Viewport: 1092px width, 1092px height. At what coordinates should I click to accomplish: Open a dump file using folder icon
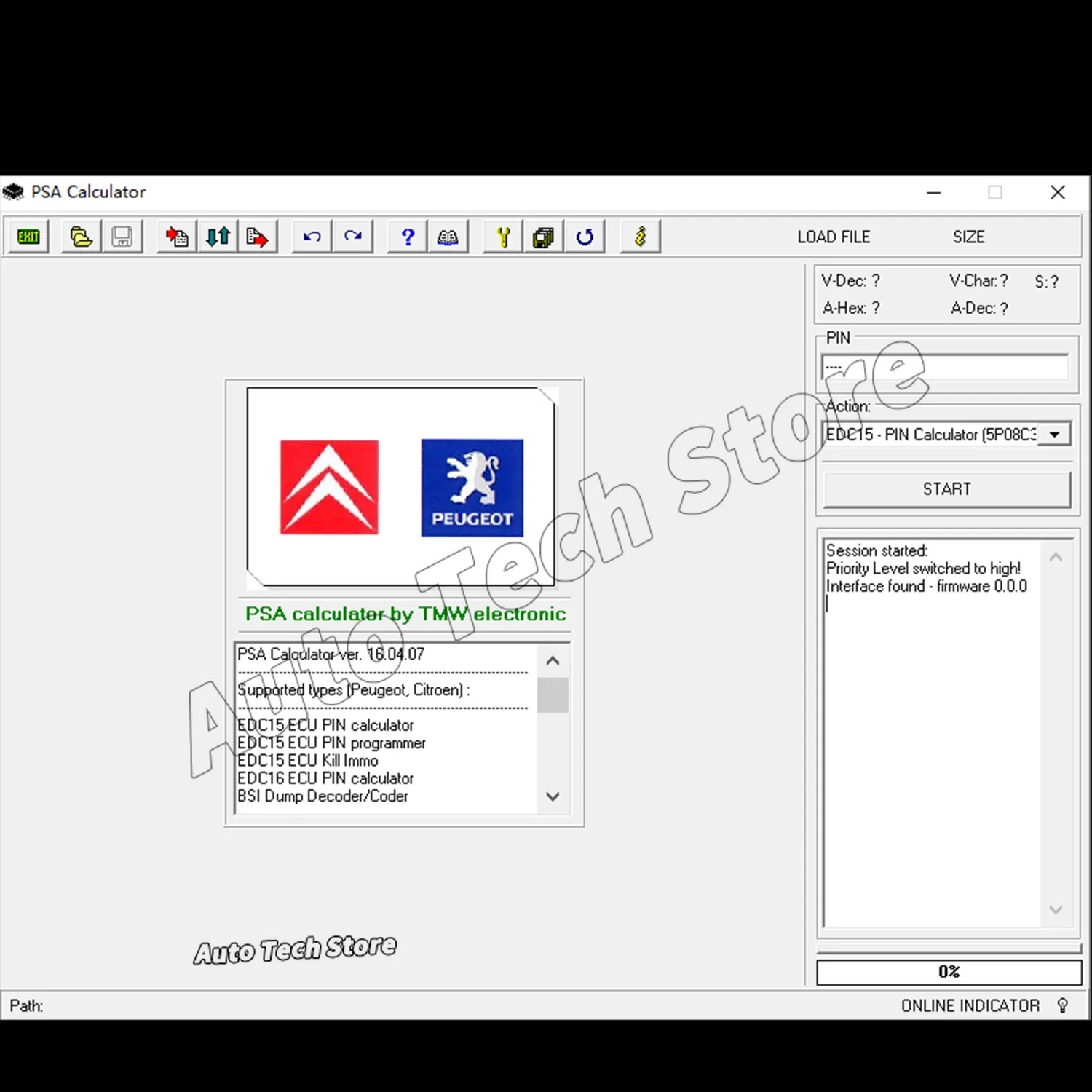click(x=80, y=236)
